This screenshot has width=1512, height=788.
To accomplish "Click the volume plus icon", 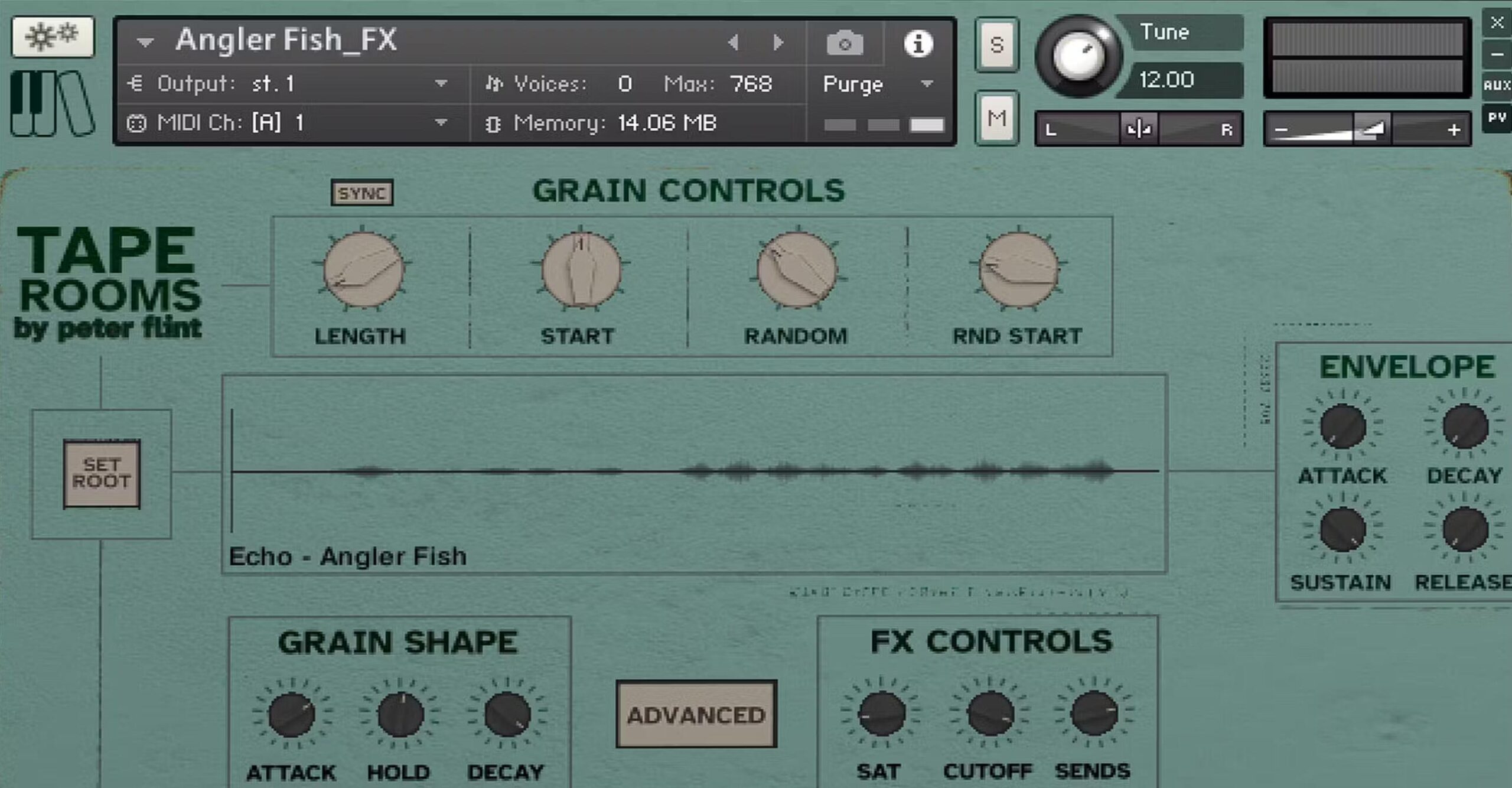I will [x=1454, y=129].
